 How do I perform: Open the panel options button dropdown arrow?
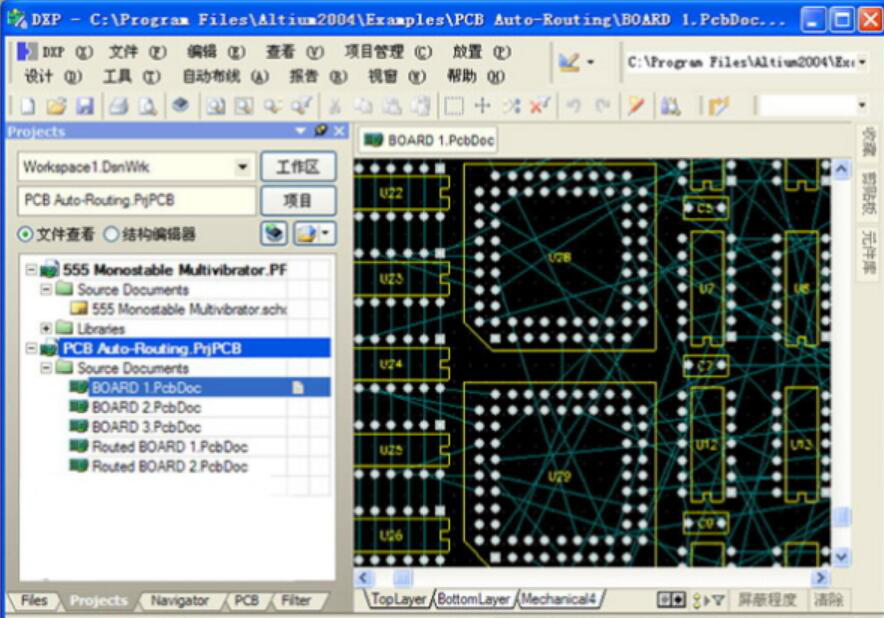tap(326, 233)
